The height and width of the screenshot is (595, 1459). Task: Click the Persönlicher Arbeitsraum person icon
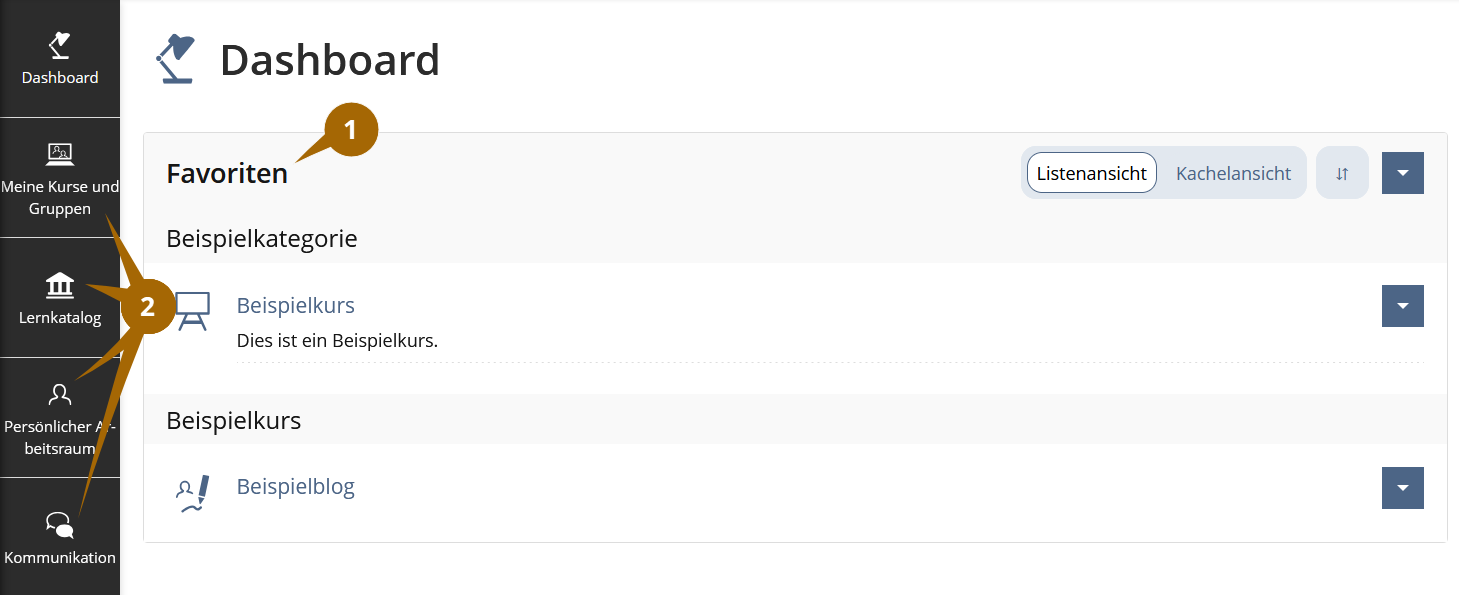[x=60, y=393]
